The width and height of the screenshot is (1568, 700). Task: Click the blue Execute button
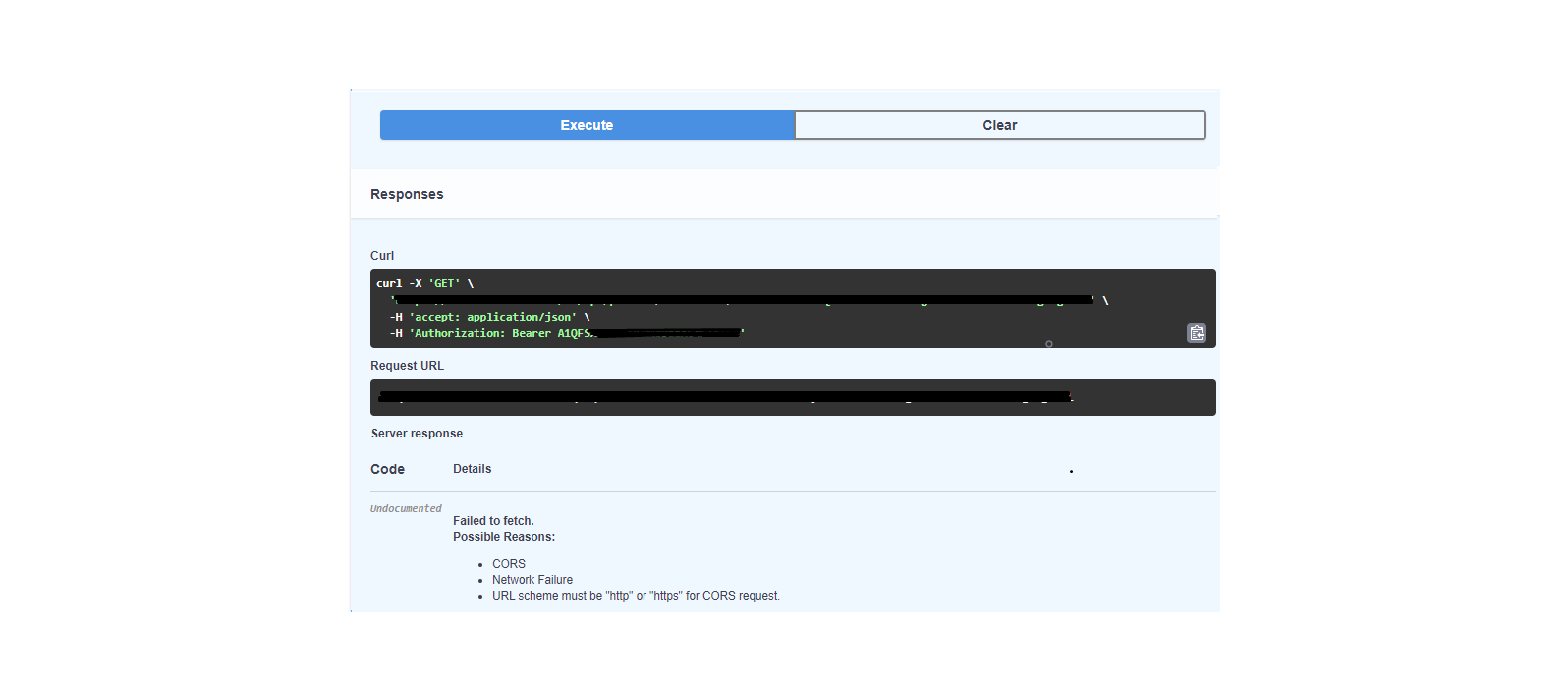(x=587, y=125)
